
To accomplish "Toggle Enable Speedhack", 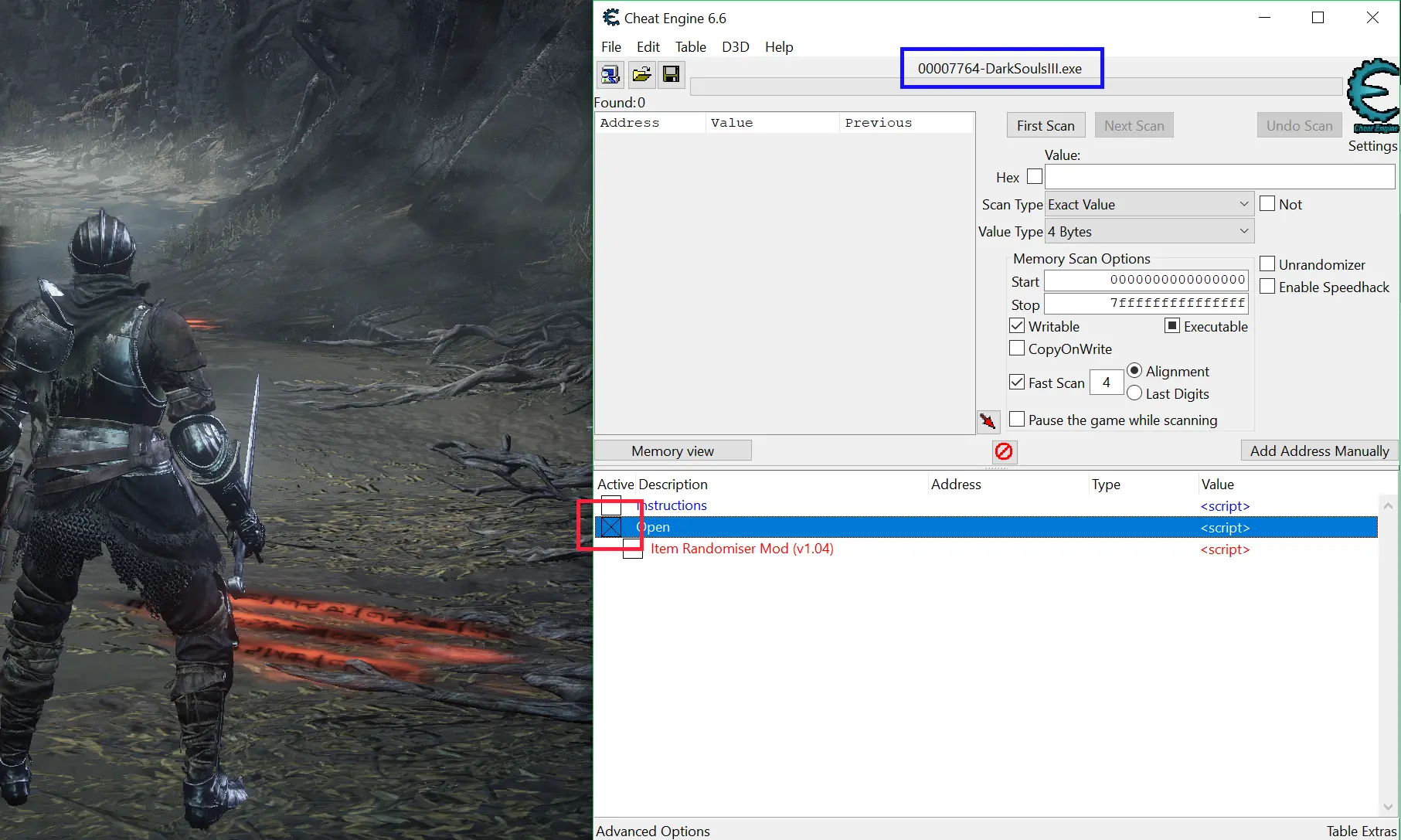I will [1267, 287].
